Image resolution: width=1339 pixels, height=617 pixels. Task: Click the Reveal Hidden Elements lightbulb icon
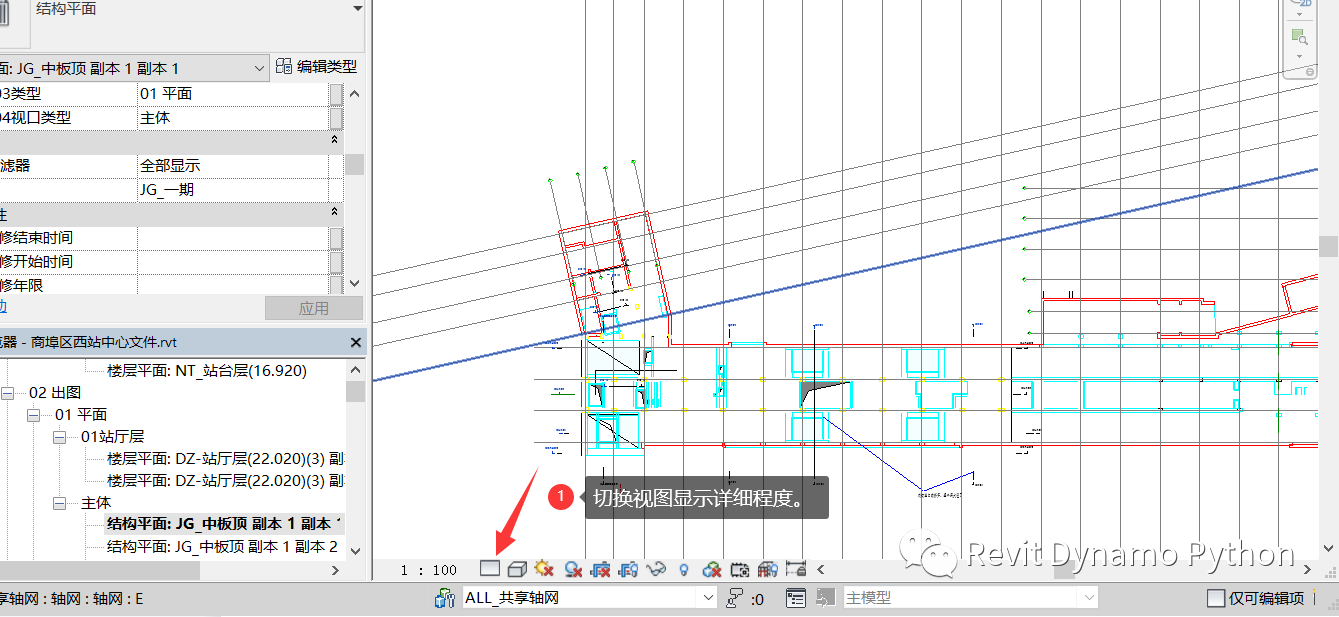(684, 569)
